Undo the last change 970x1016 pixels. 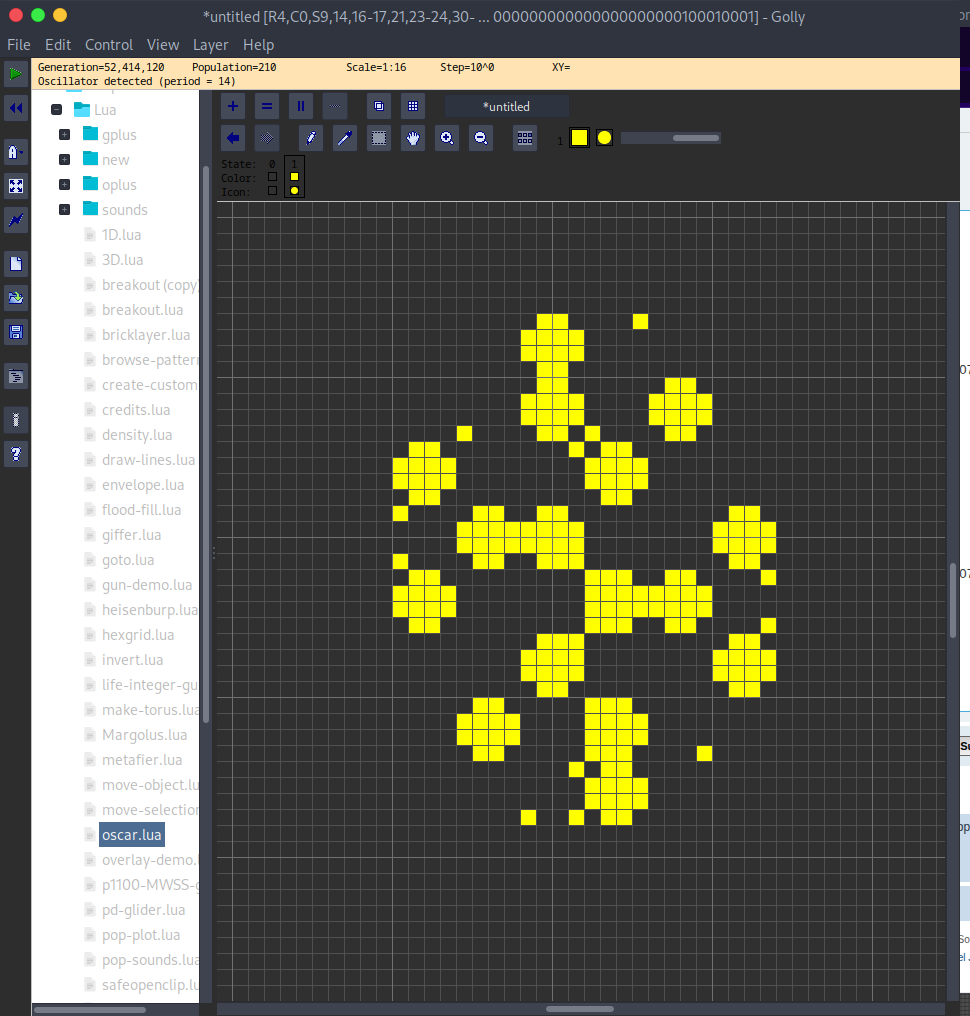pos(233,138)
